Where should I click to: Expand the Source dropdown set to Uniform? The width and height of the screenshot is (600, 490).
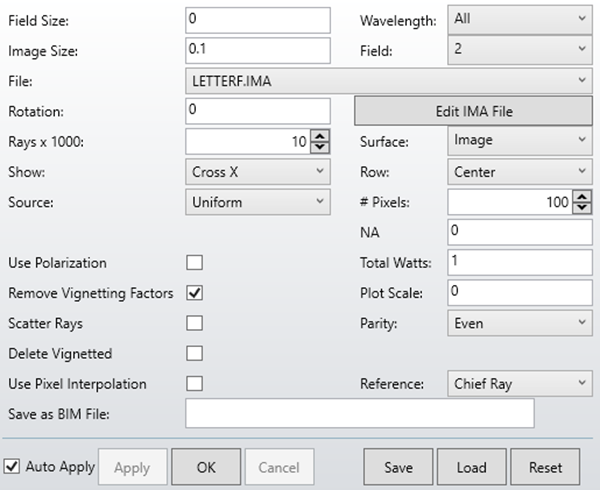(x=257, y=202)
